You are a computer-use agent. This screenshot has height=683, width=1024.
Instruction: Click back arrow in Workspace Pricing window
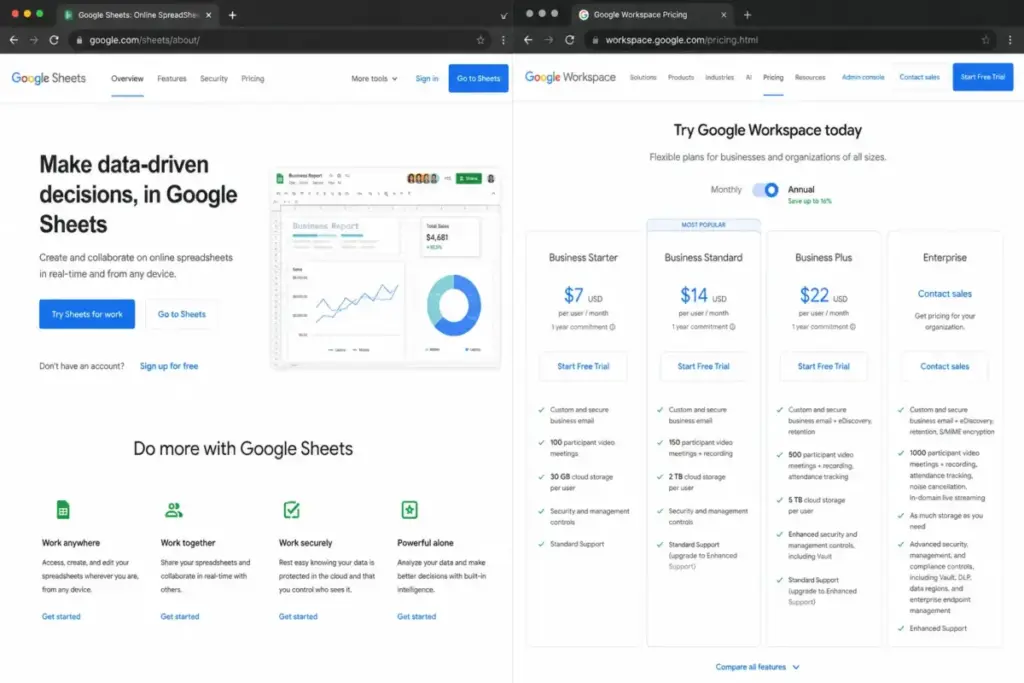528,40
